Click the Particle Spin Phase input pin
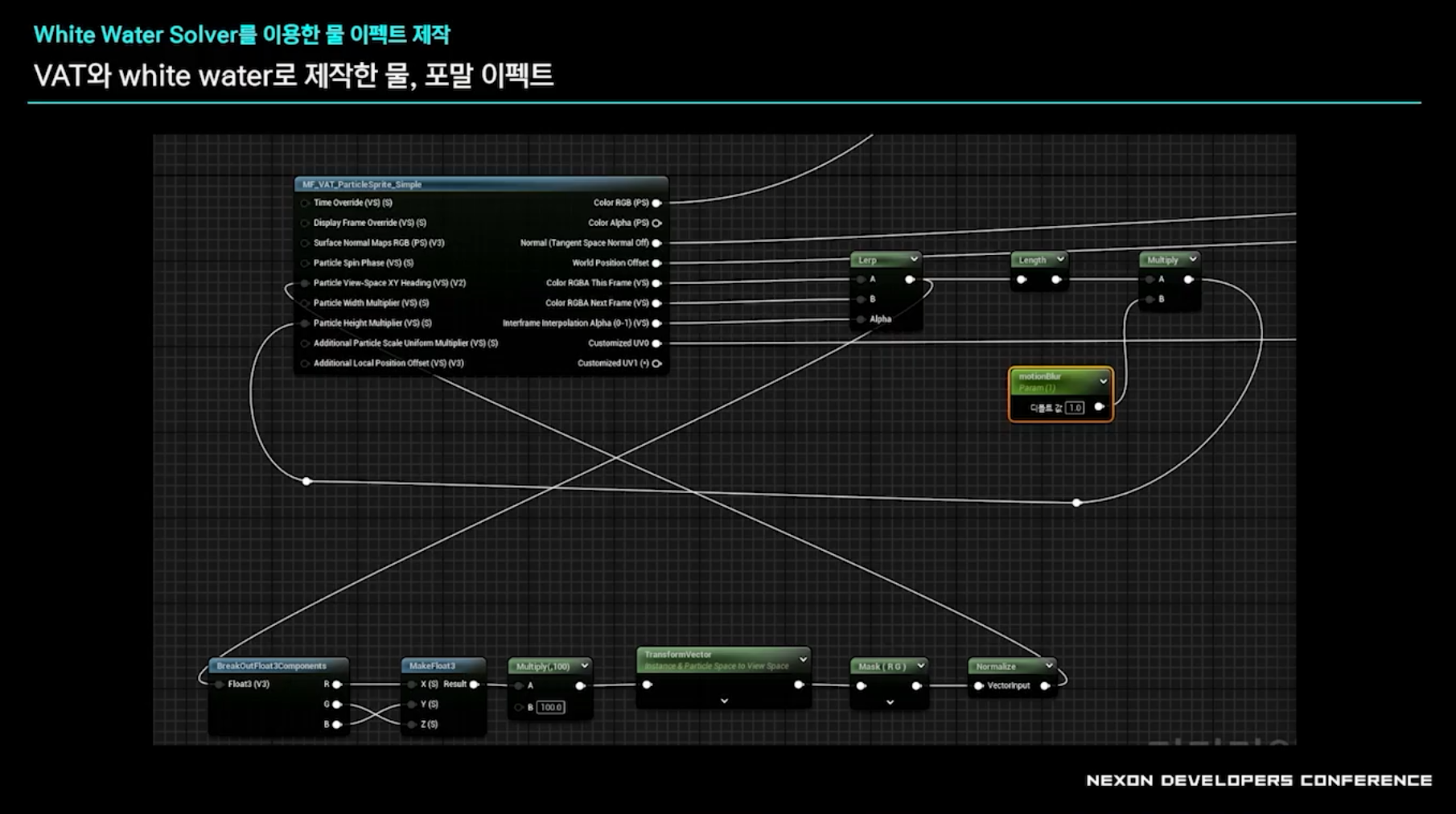 click(305, 263)
